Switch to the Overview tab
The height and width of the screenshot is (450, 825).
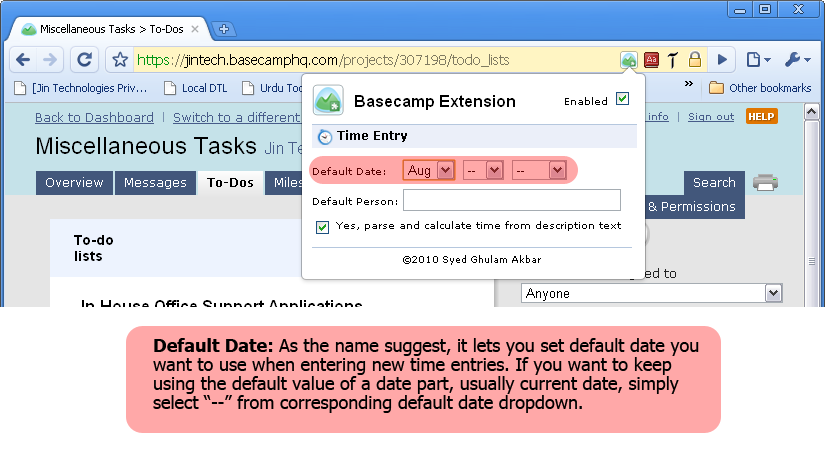coord(74,183)
